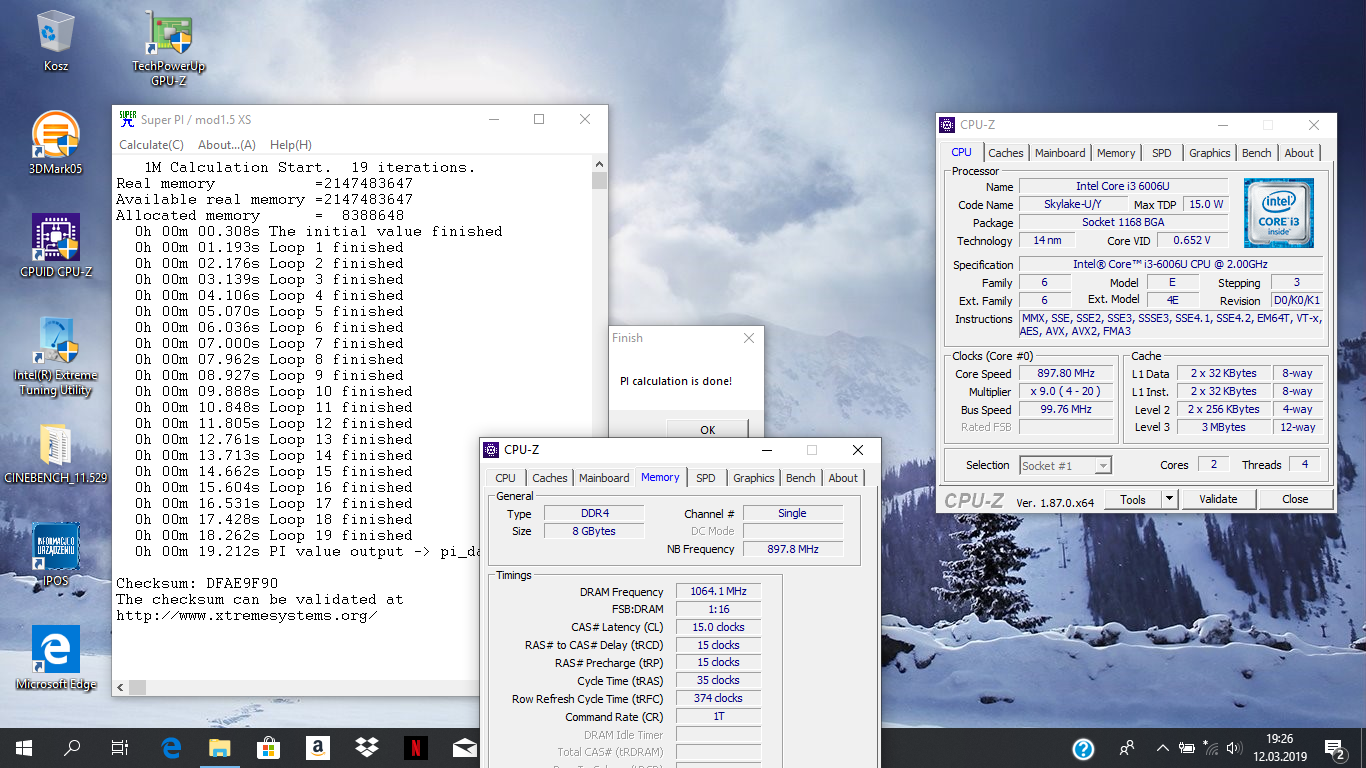
Task: Switch to Mainboard tab in right CPU-Z window
Action: [x=1060, y=153]
